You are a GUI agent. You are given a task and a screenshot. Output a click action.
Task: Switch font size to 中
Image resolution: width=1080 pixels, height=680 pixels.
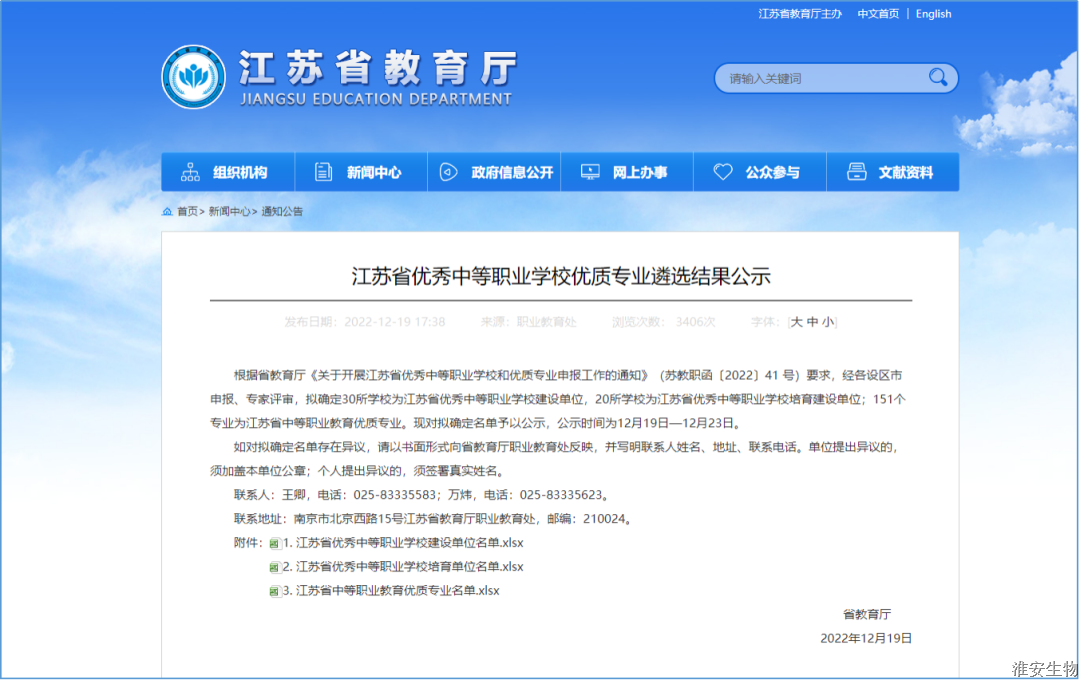814,321
